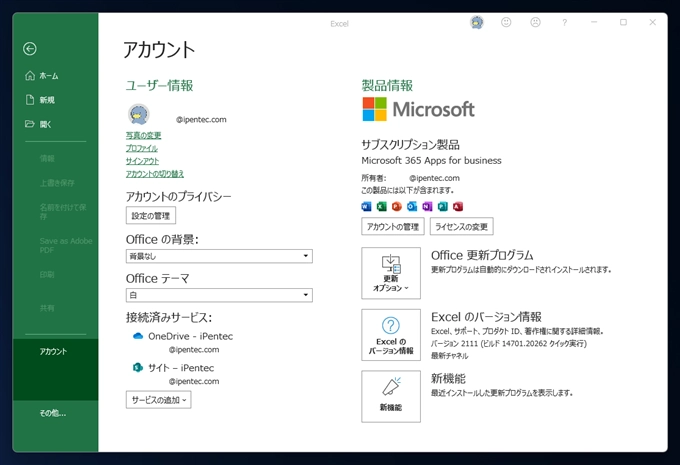Screen dimensions: 680x465
Task: Click the OneDrive cloud icon
Action: (x=138, y=336)
